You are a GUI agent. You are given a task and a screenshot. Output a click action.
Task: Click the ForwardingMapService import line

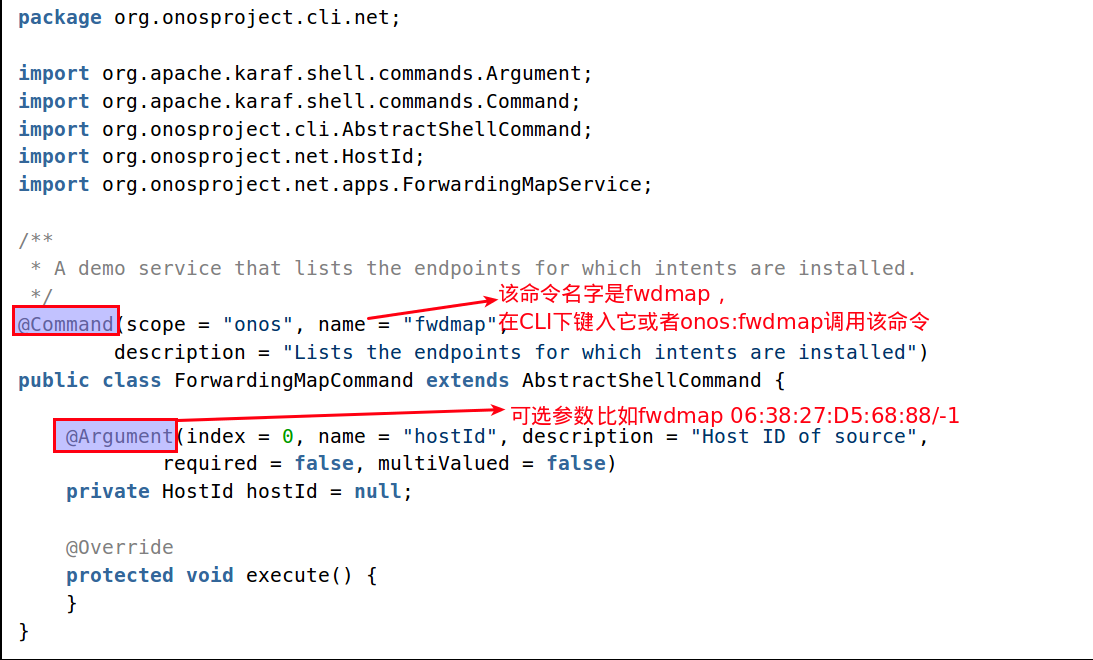coord(335,184)
